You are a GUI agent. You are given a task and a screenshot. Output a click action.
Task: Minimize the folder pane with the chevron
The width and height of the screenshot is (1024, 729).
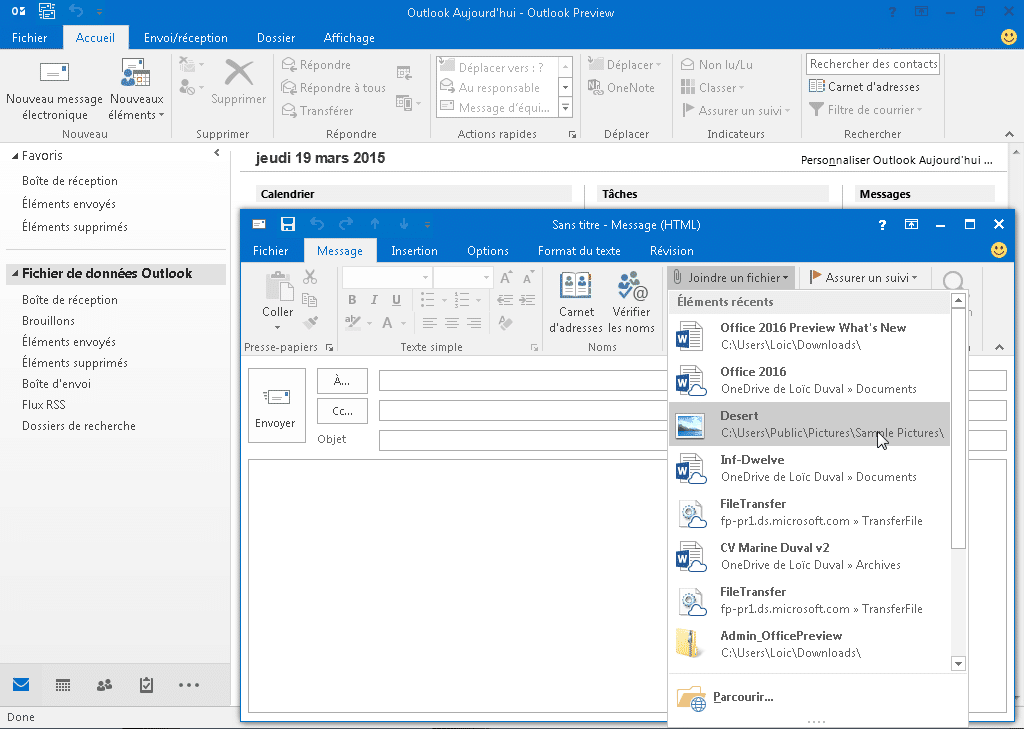[x=217, y=153]
